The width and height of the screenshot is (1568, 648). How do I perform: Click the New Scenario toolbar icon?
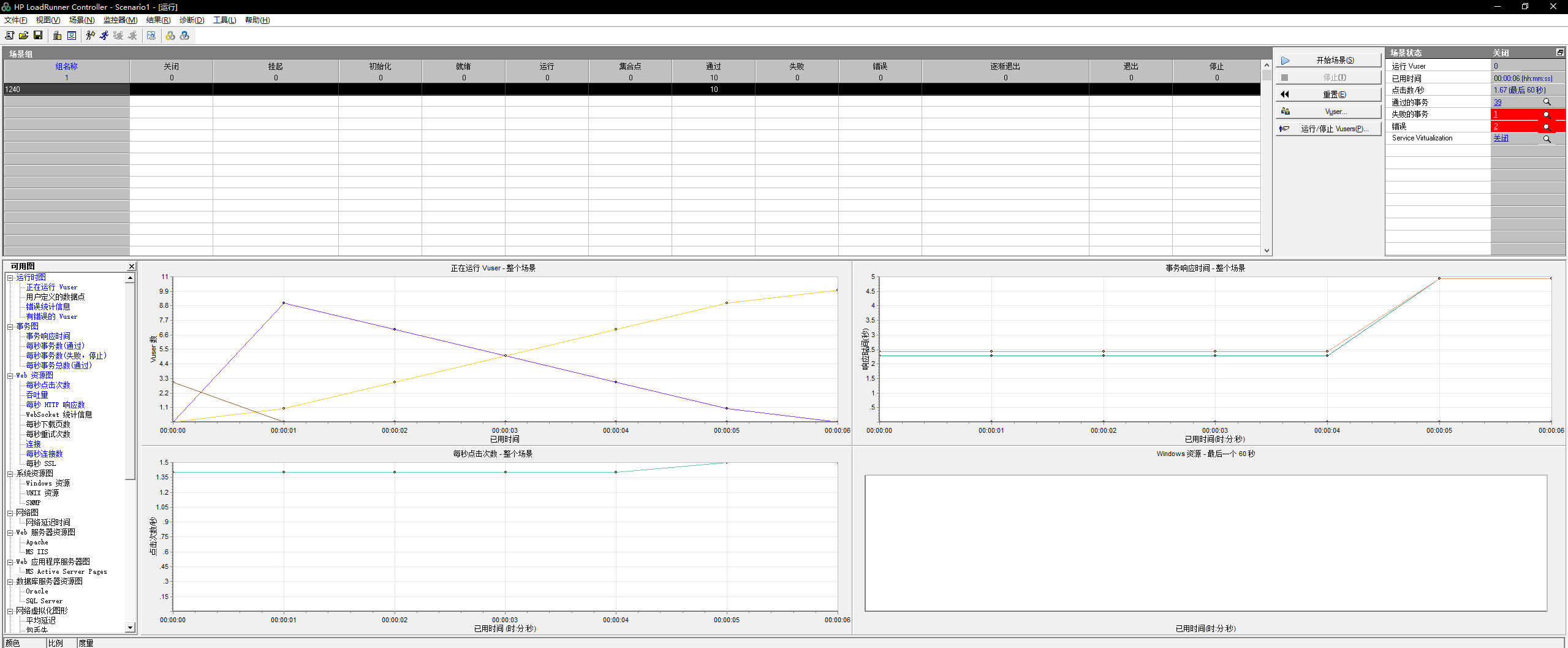(x=9, y=36)
